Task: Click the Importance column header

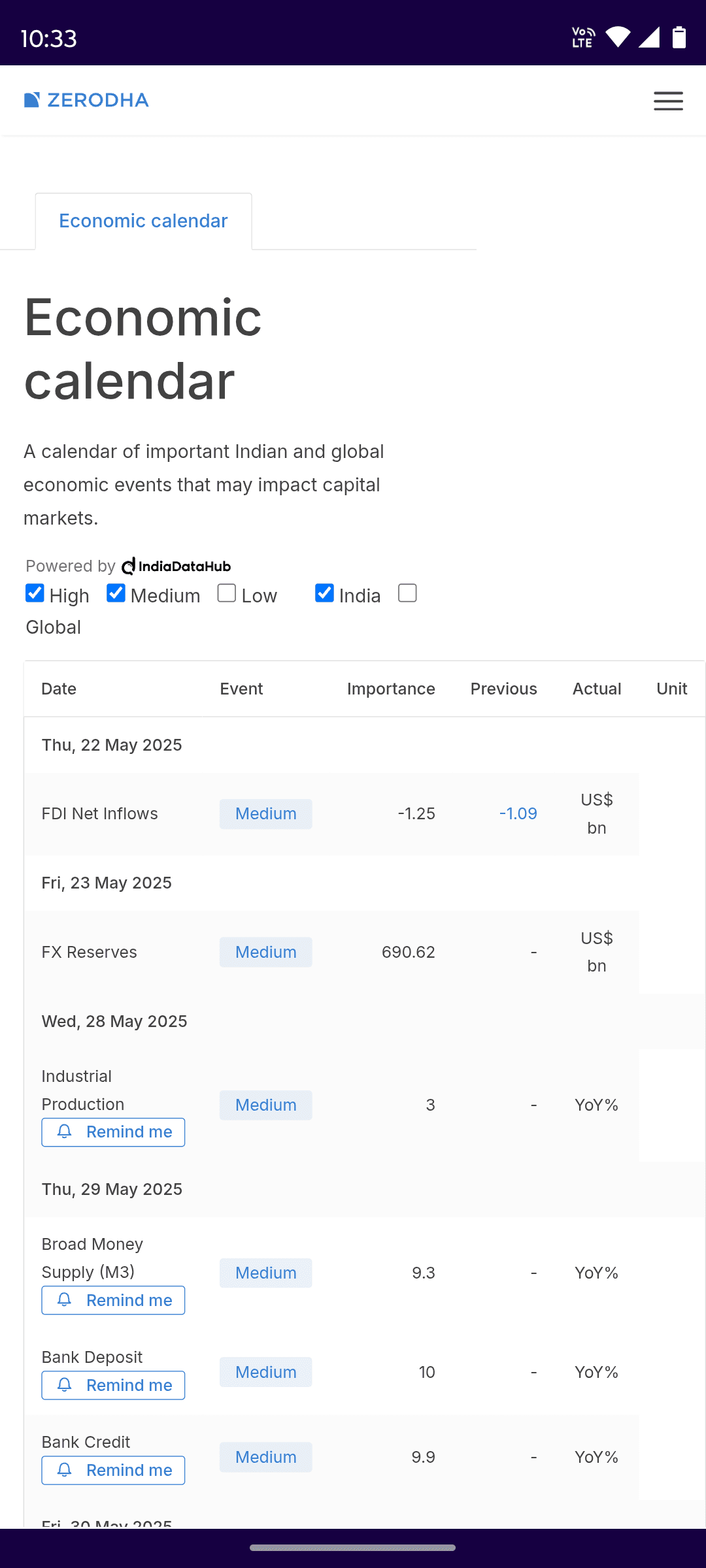Action: tap(391, 689)
